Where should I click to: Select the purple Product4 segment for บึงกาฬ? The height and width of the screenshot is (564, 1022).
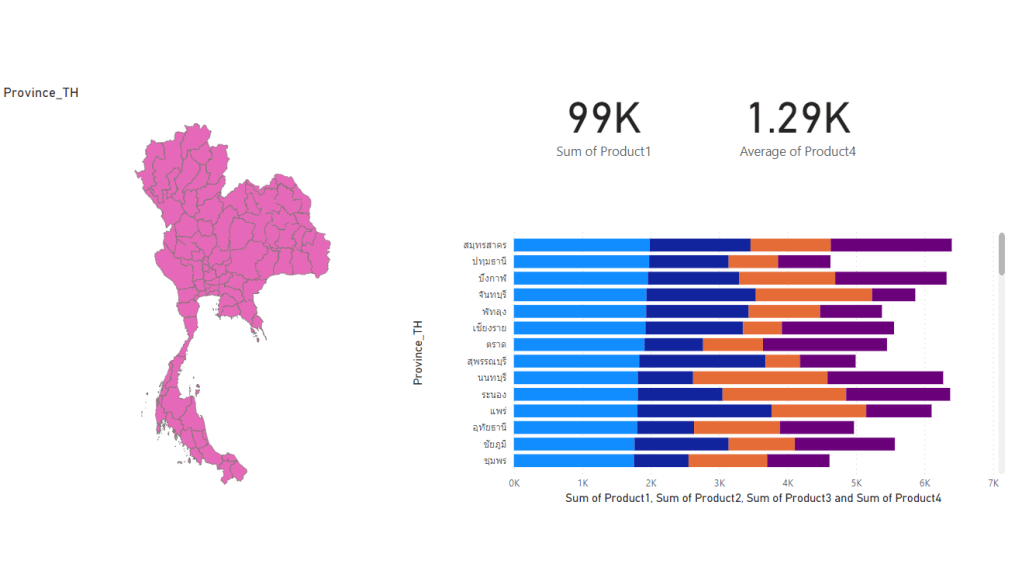[x=890, y=278]
